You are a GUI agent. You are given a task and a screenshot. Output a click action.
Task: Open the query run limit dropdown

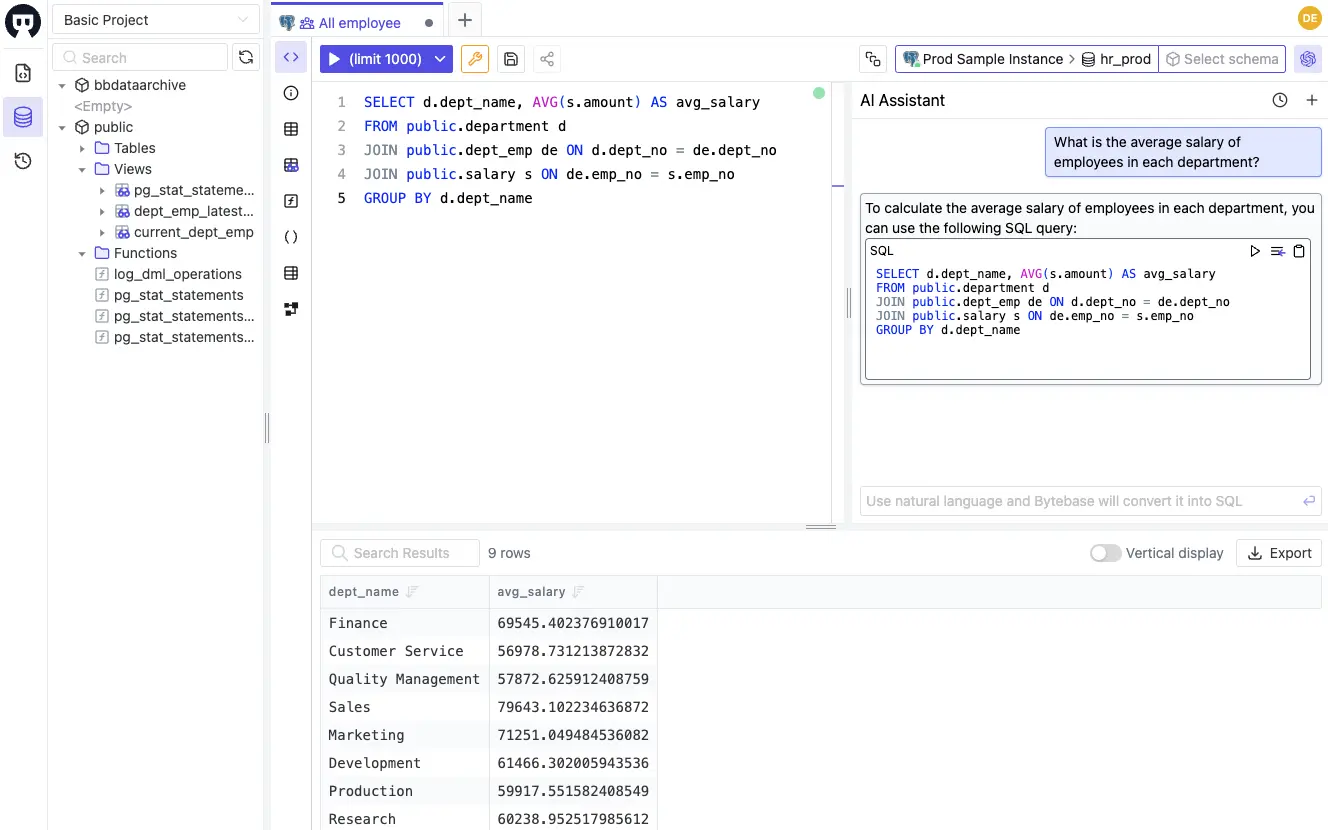(x=440, y=59)
